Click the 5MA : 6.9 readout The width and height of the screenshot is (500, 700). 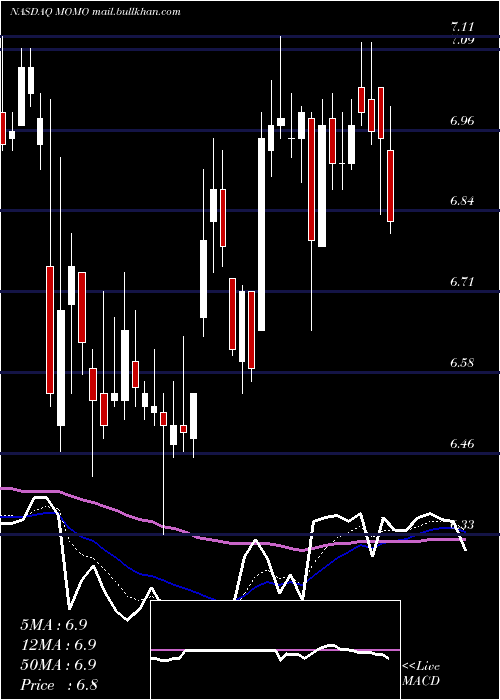(54, 625)
